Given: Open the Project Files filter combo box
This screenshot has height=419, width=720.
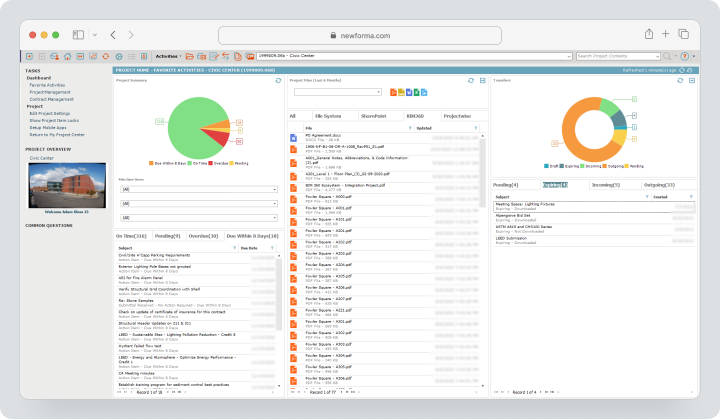Looking at the screenshot, I should point(338,92).
